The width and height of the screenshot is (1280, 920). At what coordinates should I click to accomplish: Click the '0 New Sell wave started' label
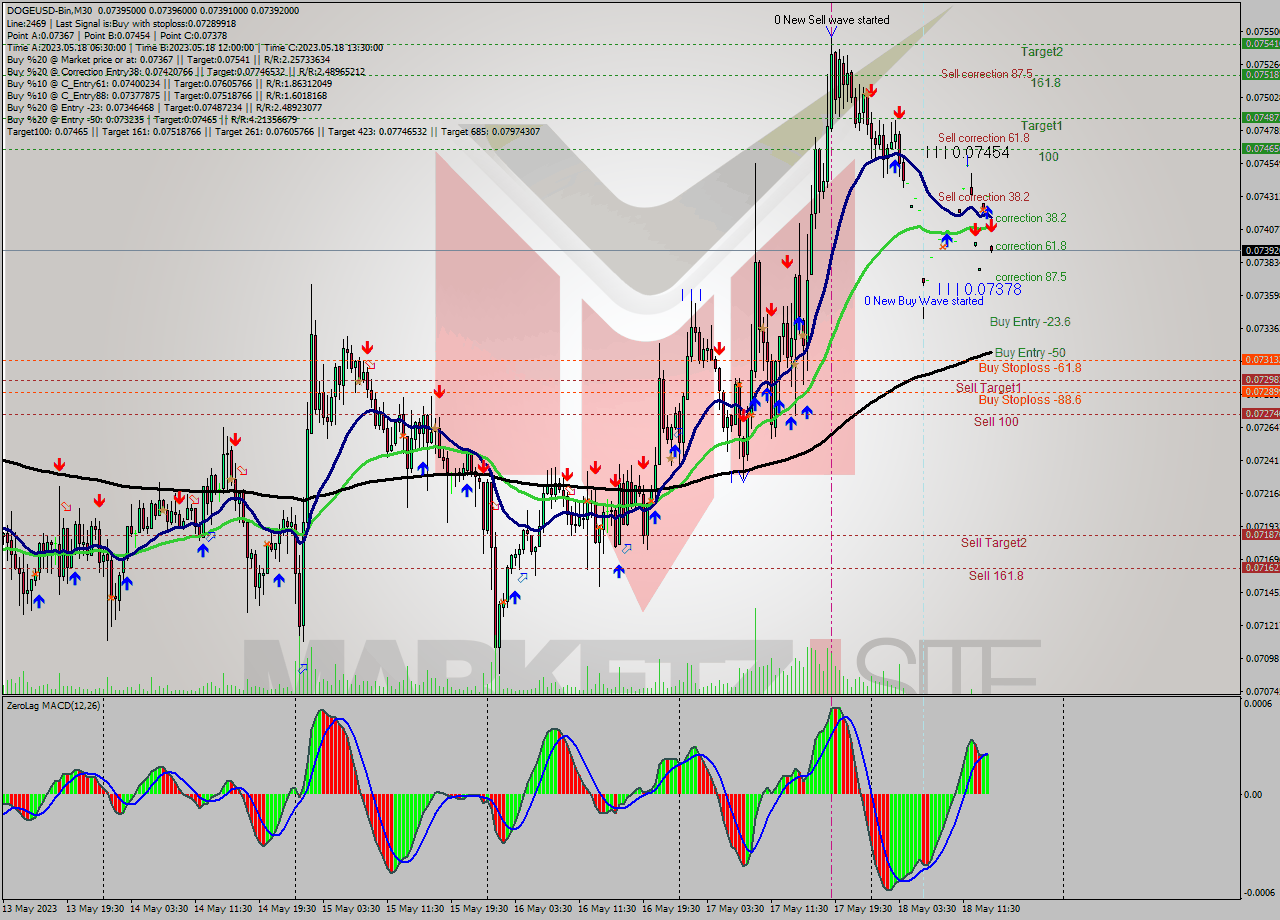(832, 20)
